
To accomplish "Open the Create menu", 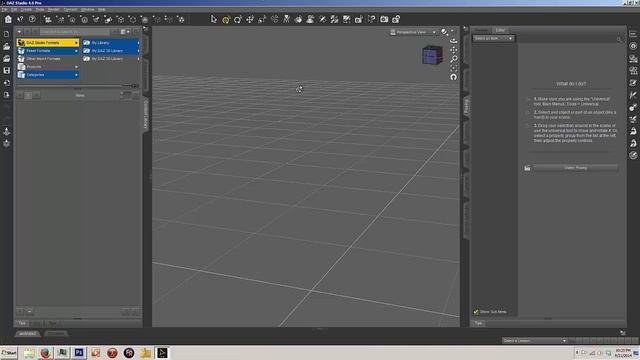I will point(26,9).
